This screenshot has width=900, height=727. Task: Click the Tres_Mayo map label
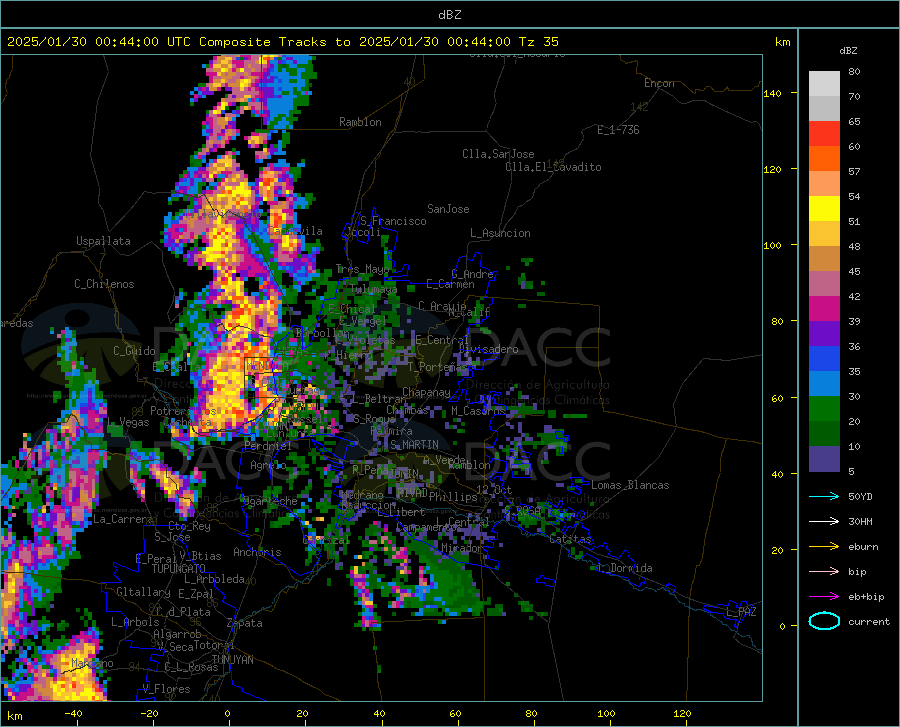pyautogui.click(x=362, y=269)
